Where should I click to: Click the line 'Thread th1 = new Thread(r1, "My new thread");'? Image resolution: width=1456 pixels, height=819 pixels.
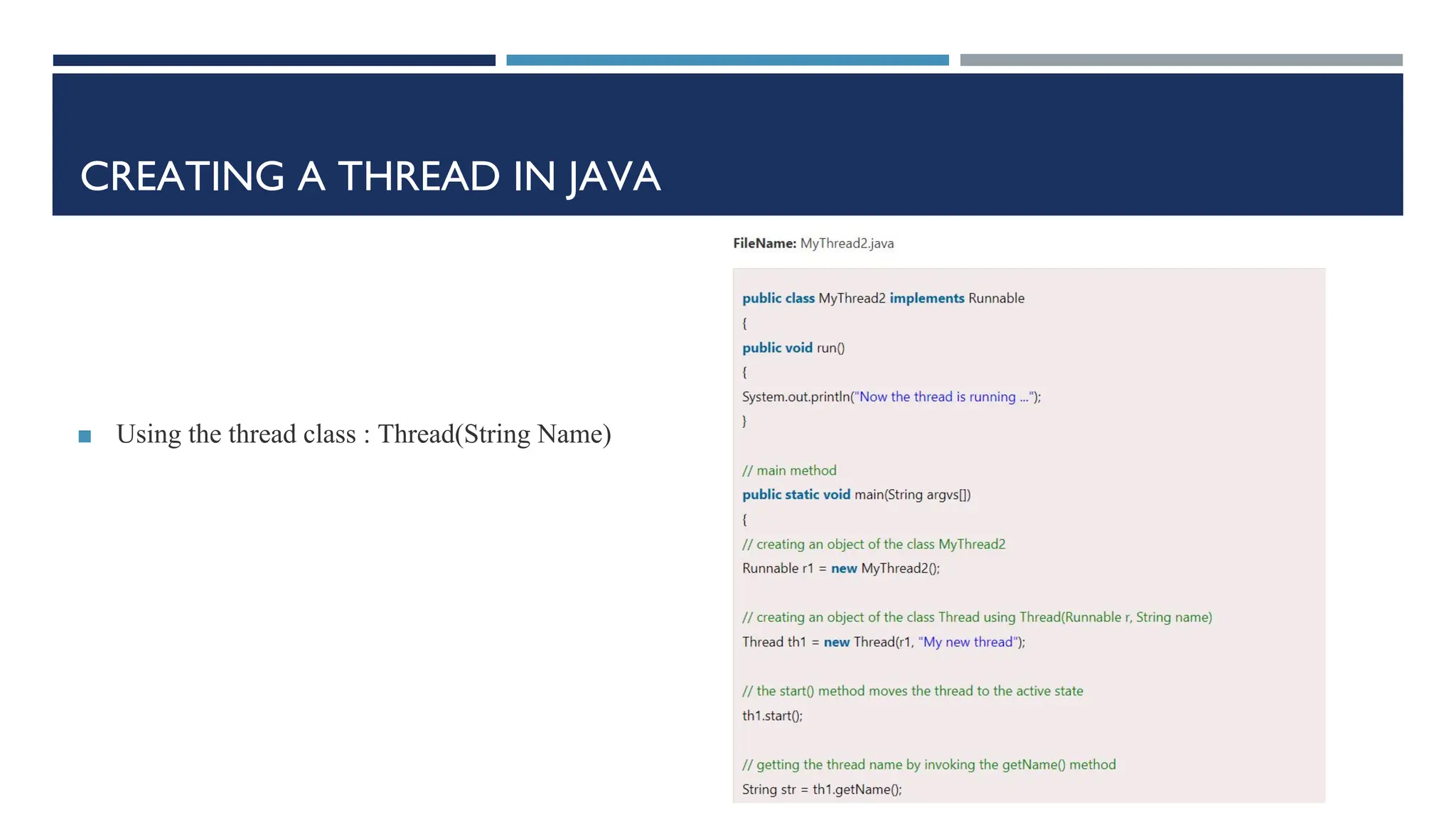click(884, 642)
